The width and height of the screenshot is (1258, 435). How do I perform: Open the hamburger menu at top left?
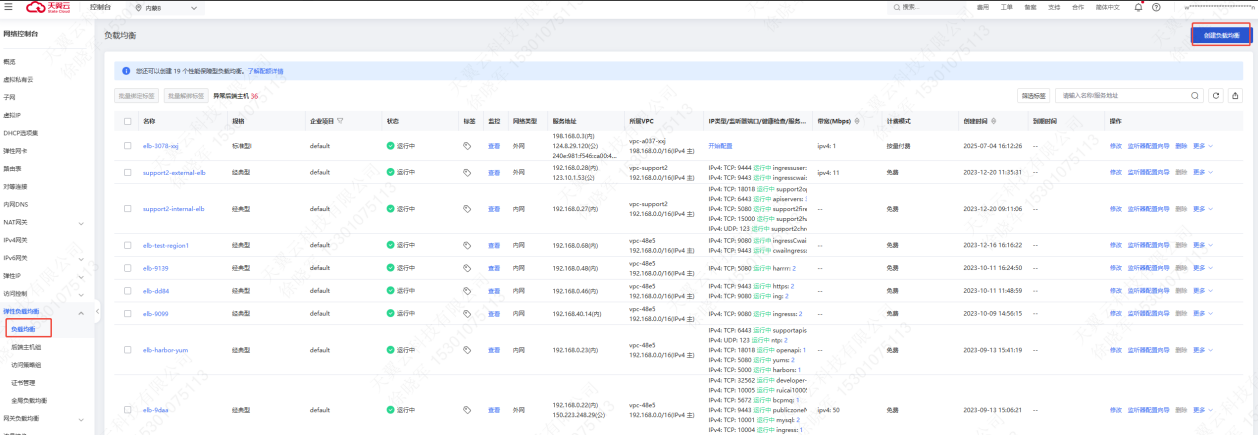click(8, 7)
